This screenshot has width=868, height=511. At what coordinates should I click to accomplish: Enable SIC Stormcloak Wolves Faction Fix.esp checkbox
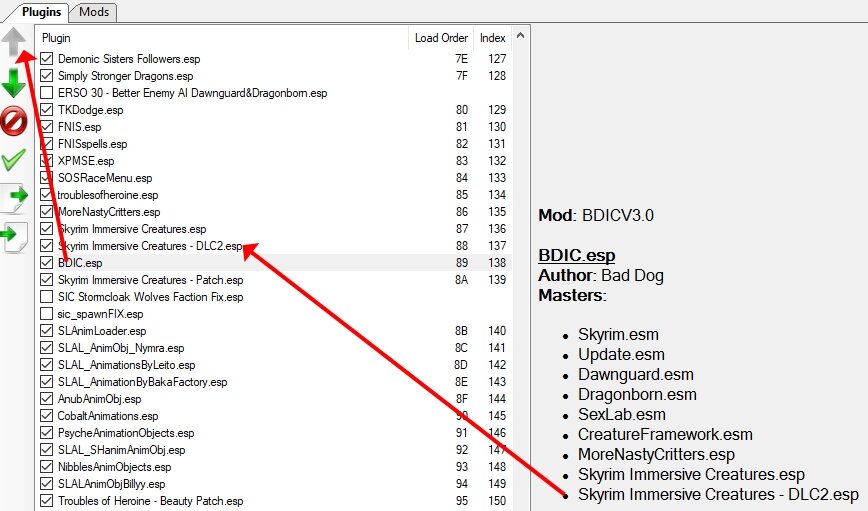pyautogui.click(x=46, y=297)
